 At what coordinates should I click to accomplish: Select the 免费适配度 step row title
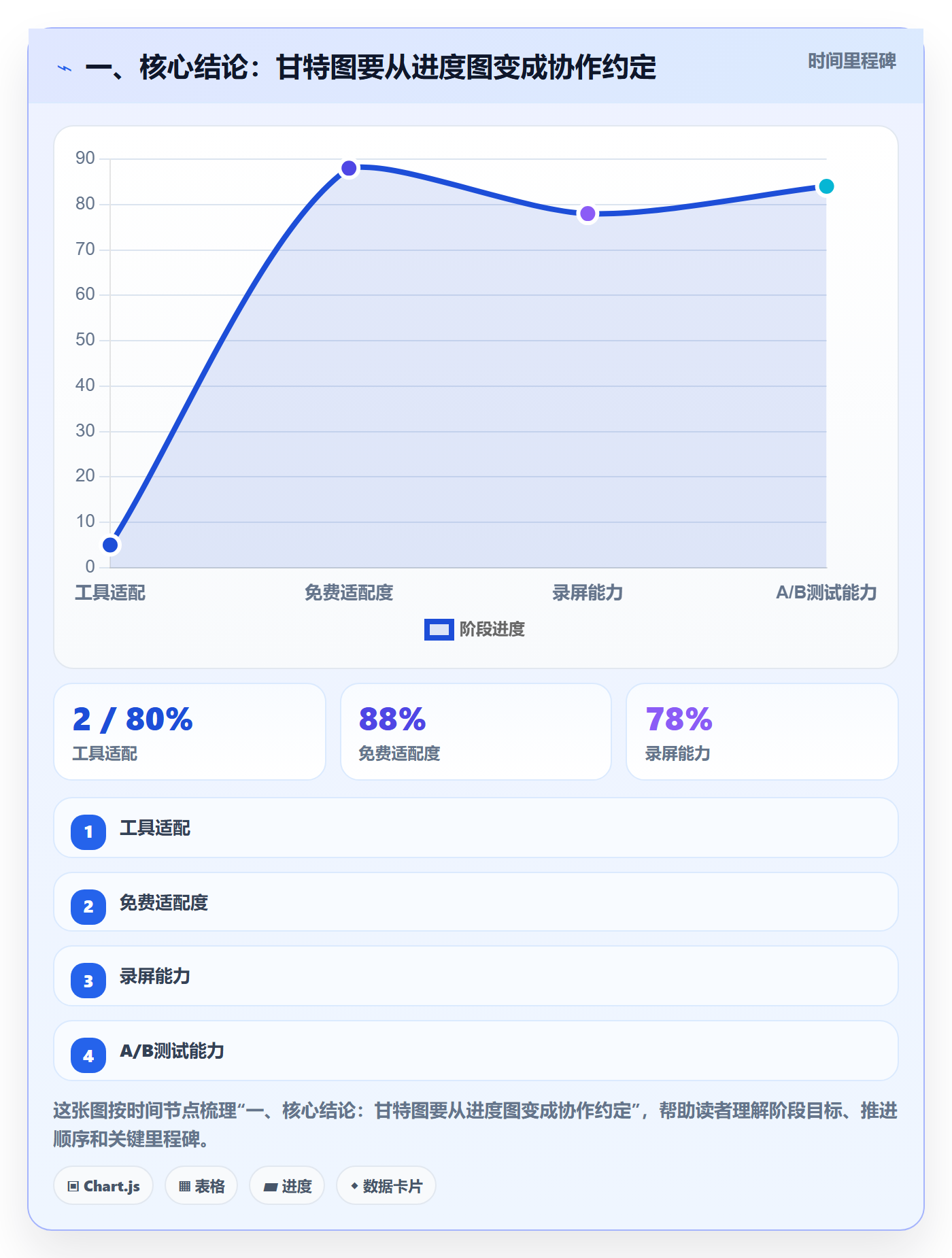(164, 903)
